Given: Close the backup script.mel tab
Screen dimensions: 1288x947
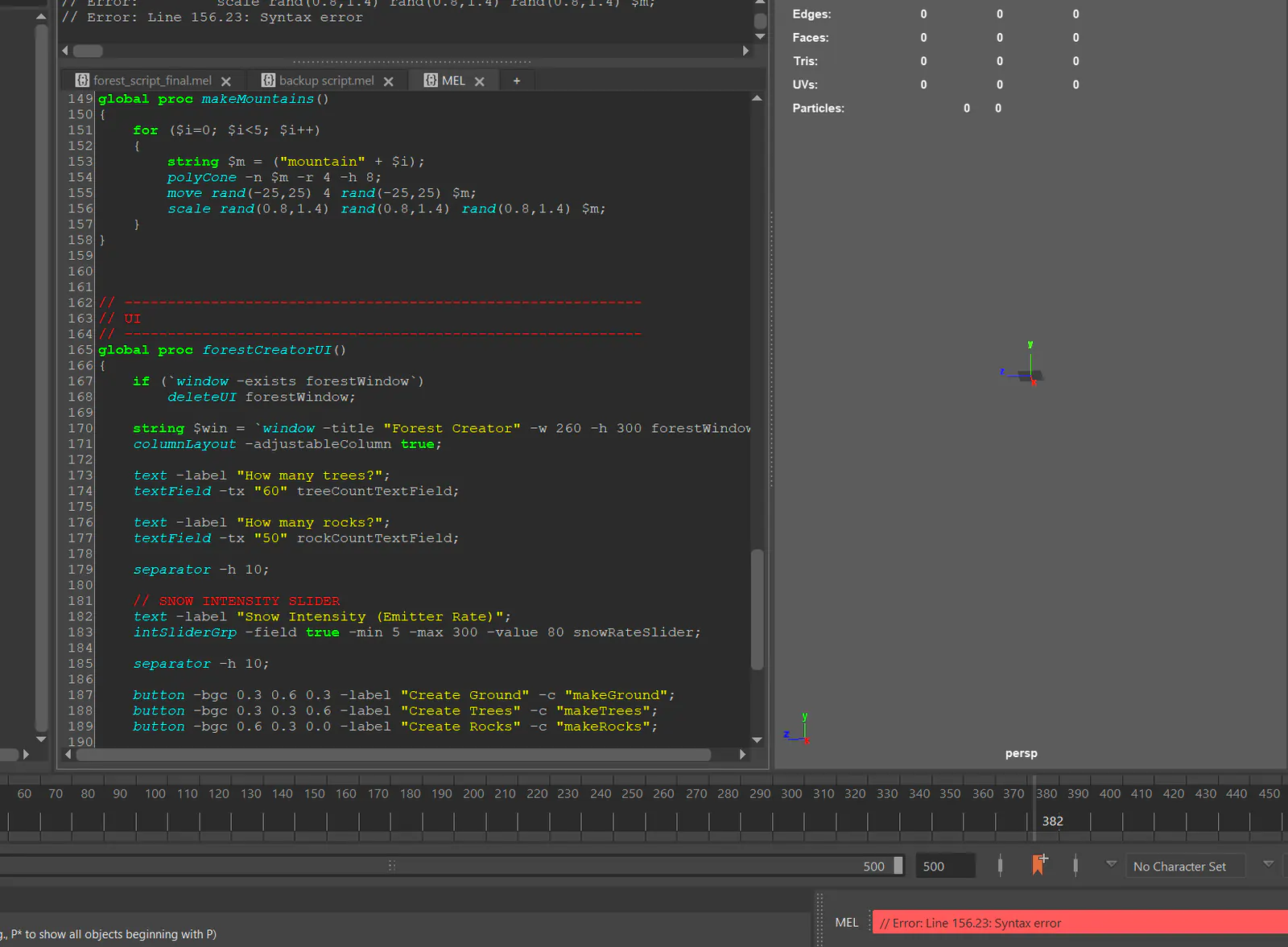Looking at the screenshot, I should pyautogui.click(x=389, y=81).
